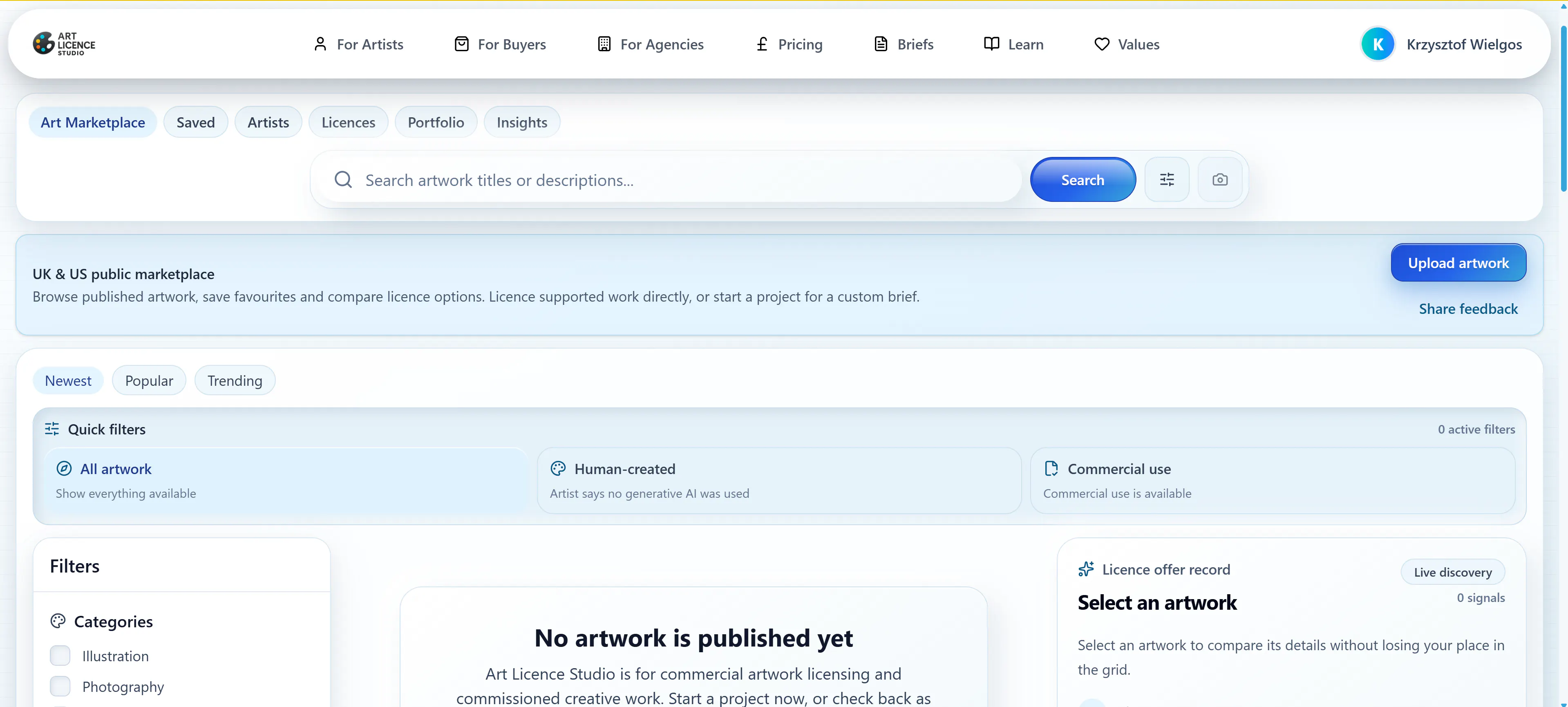Image resolution: width=1568 pixels, height=707 pixels.
Task: Click the sparkle icon by Licence offer record
Action: pos(1086,569)
